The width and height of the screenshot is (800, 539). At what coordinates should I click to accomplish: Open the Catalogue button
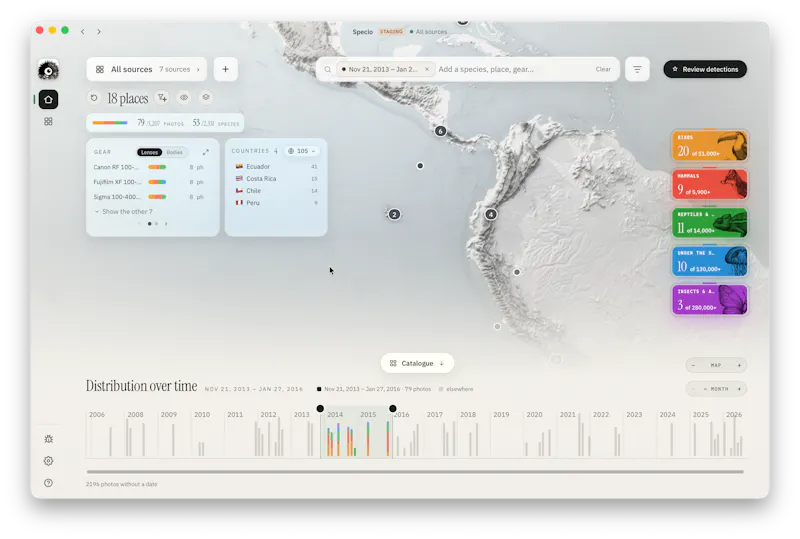point(417,363)
